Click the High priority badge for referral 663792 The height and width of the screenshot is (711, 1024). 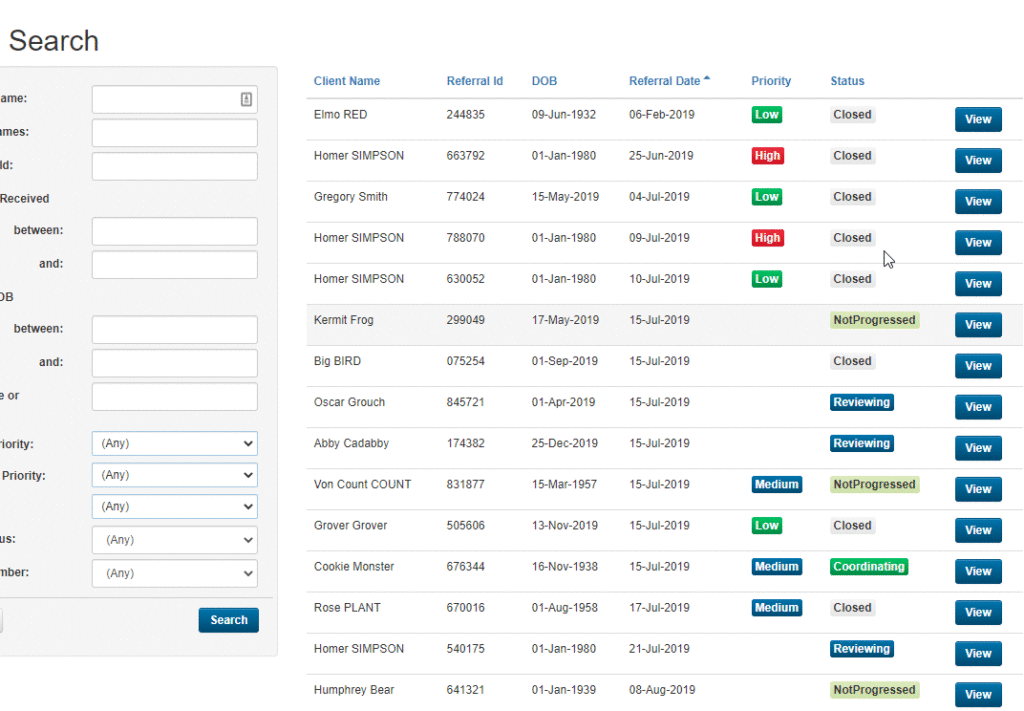point(767,156)
